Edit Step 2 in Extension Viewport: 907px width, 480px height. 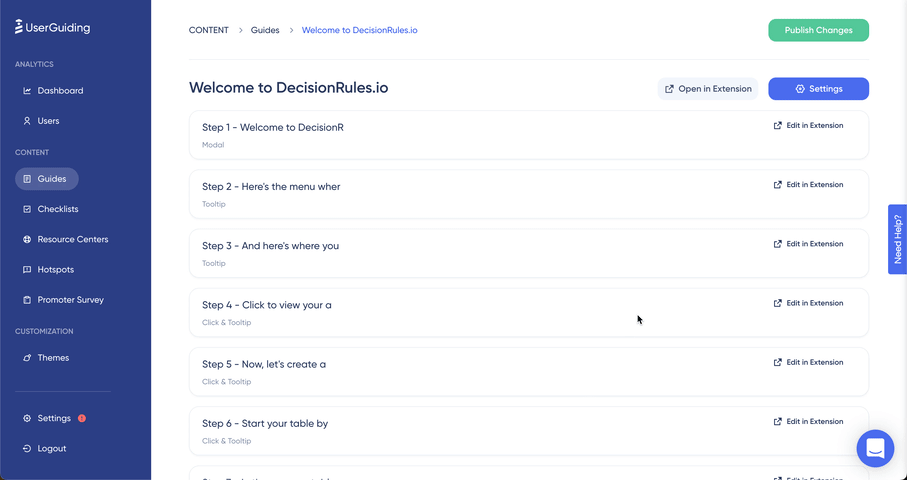(x=809, y=184)
